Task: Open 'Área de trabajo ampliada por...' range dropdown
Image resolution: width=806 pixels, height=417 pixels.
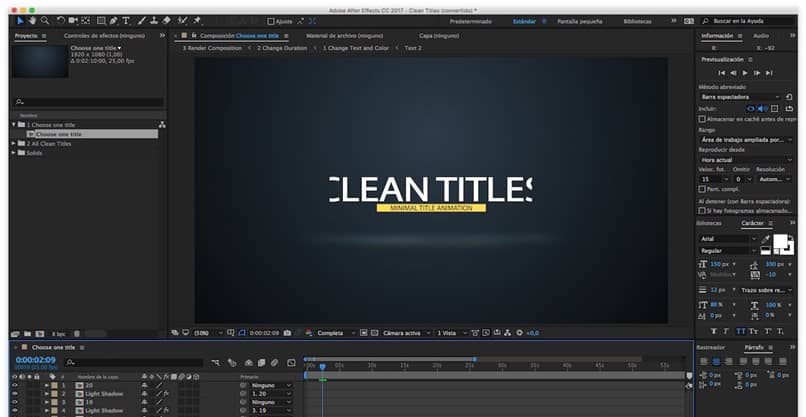Action: pos(746,139)
